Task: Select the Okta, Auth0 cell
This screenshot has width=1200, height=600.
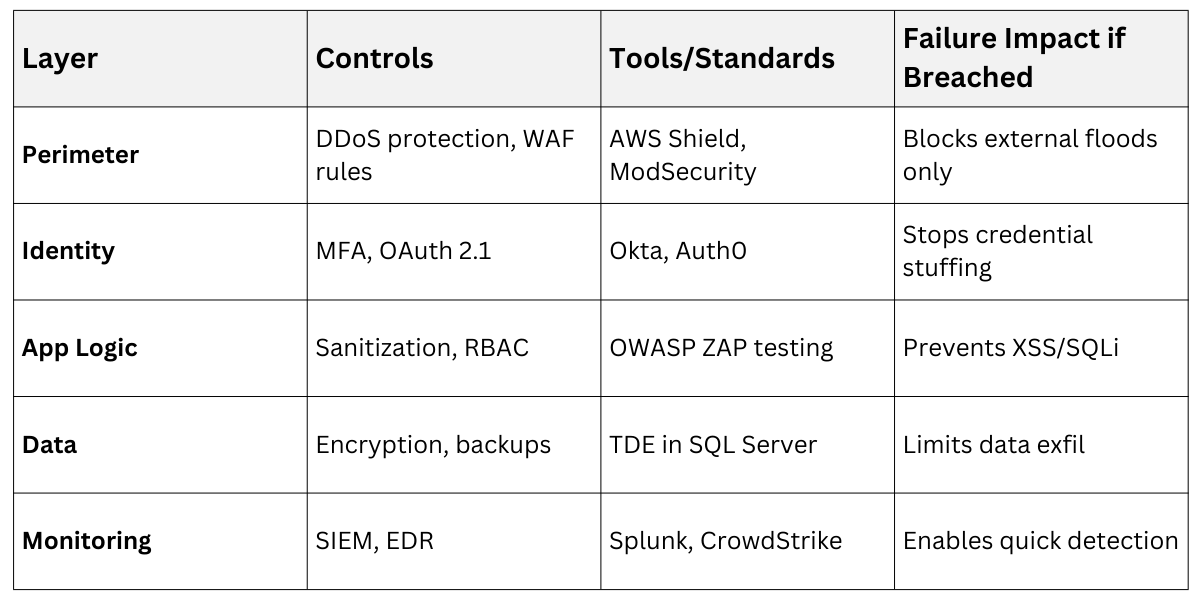Action: click(x=677, y=251)
